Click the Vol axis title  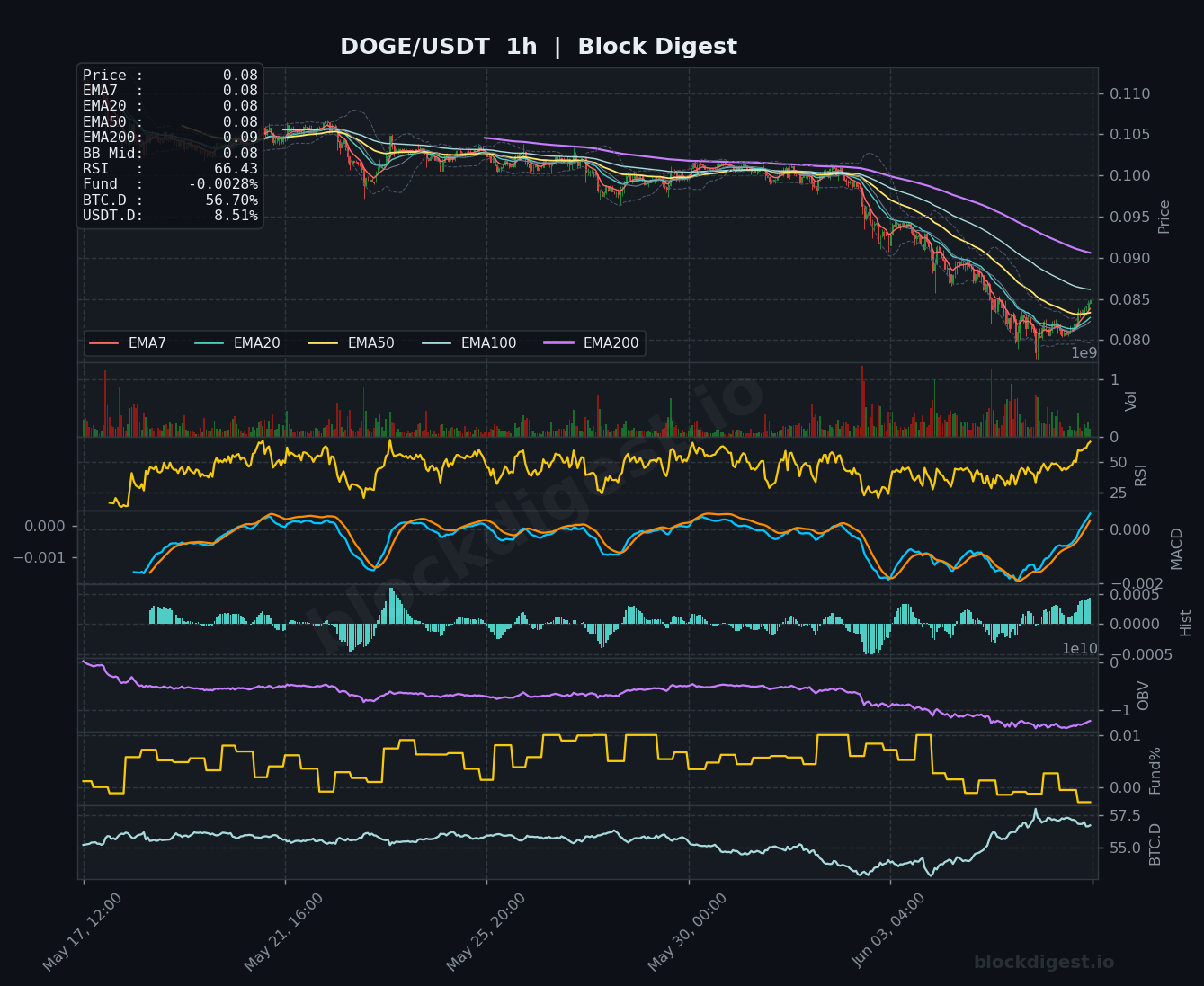[x=1131, y=401]
